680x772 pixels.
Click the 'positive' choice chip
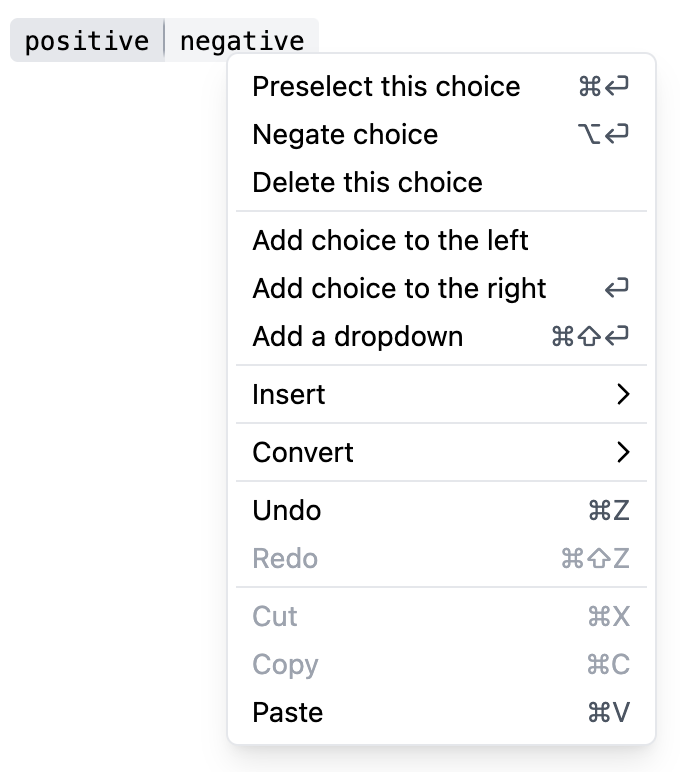(x=86, y=41)
